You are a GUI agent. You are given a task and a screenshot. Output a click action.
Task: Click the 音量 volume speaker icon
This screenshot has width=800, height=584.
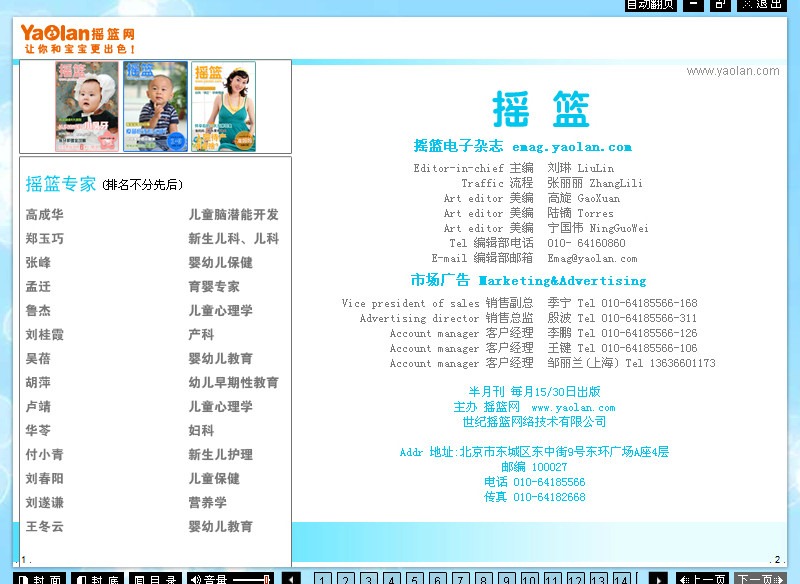196,579
